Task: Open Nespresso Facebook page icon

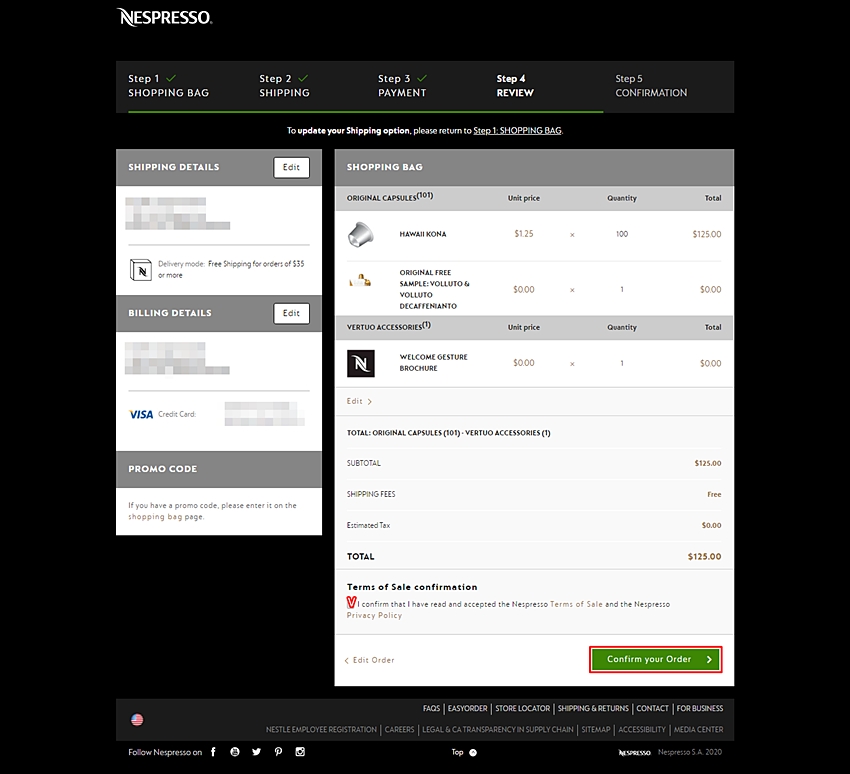Action: point(214,752)
